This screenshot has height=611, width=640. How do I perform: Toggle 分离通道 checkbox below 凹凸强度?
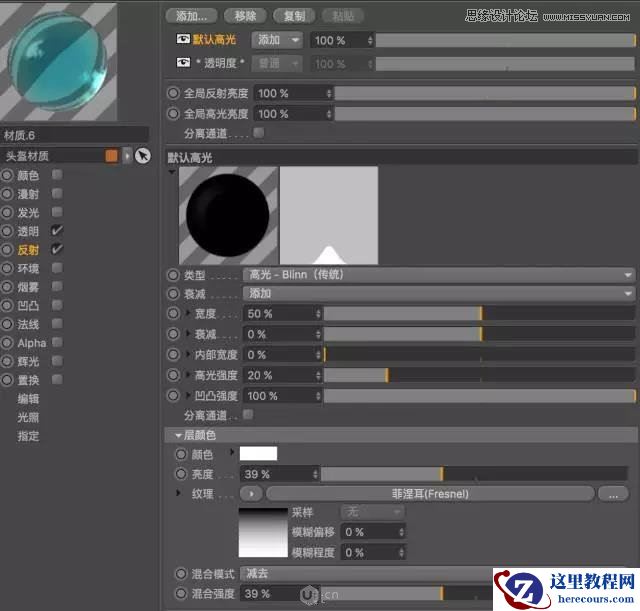click(248, 415)
